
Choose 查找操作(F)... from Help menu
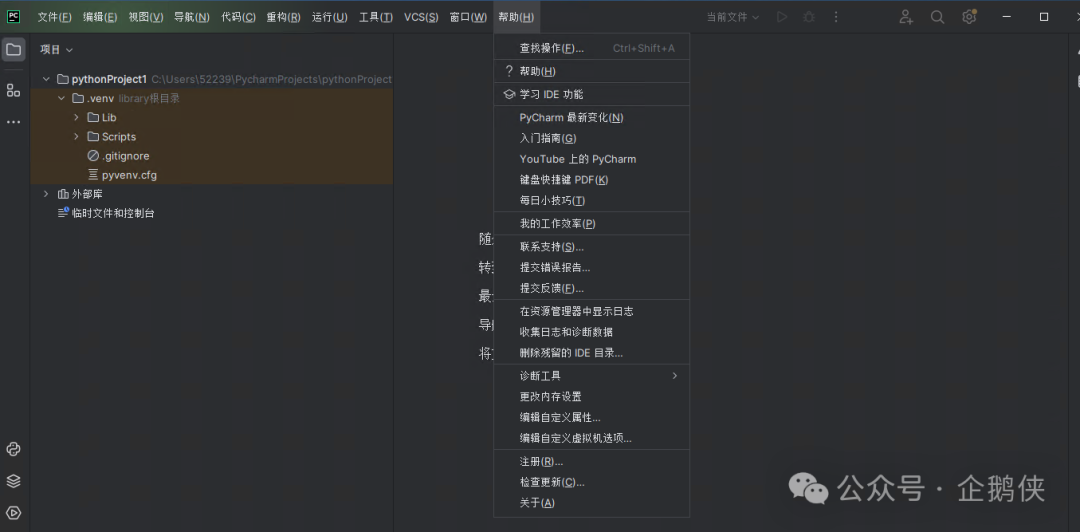point(592,48)
